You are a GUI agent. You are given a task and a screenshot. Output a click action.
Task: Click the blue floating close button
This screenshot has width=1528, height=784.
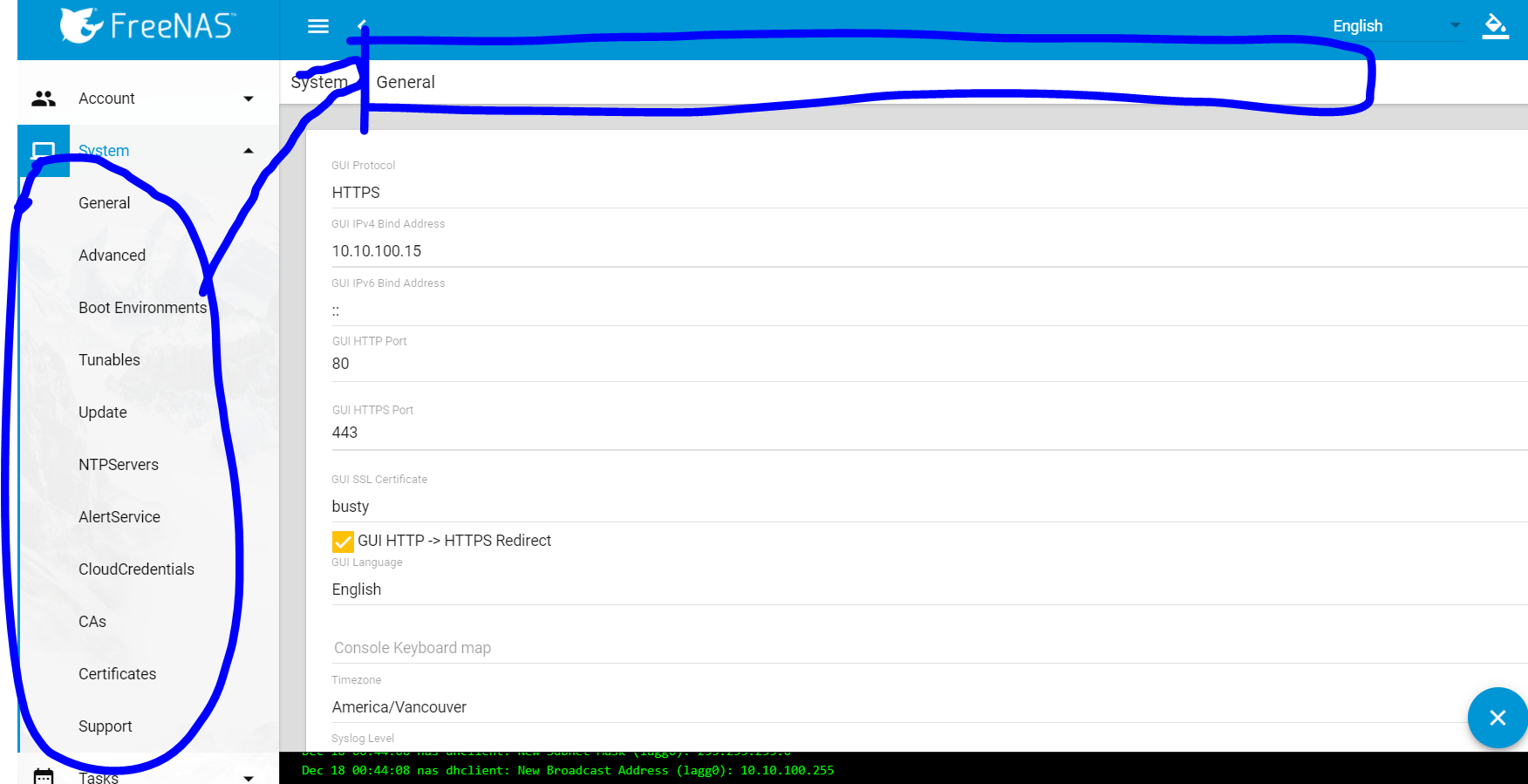click(1497, 718)
